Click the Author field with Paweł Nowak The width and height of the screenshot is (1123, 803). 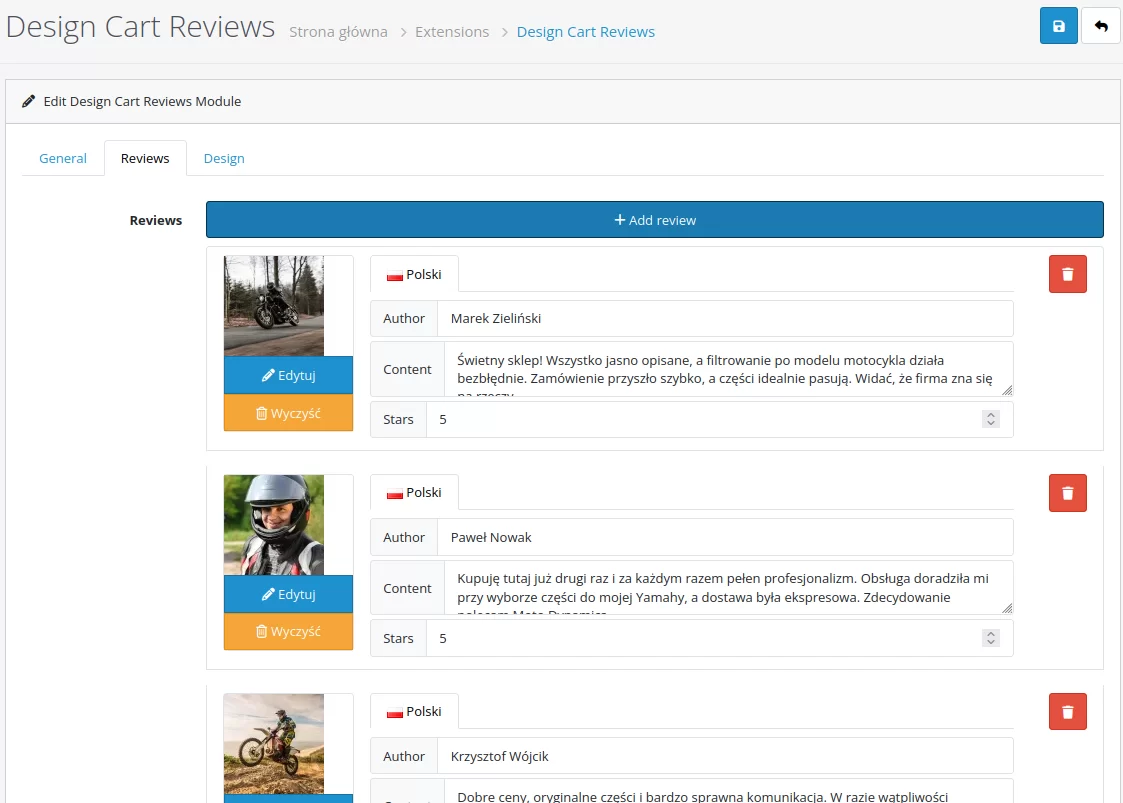[725, 537]
